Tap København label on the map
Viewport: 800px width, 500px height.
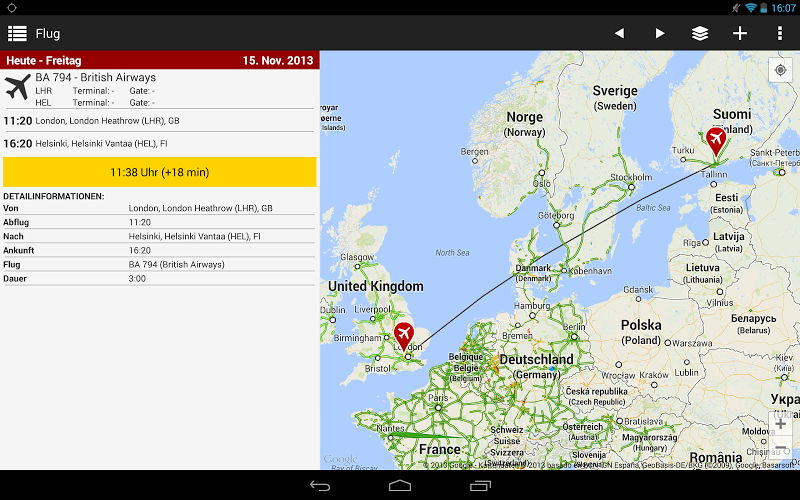click(x=590, y=271)
